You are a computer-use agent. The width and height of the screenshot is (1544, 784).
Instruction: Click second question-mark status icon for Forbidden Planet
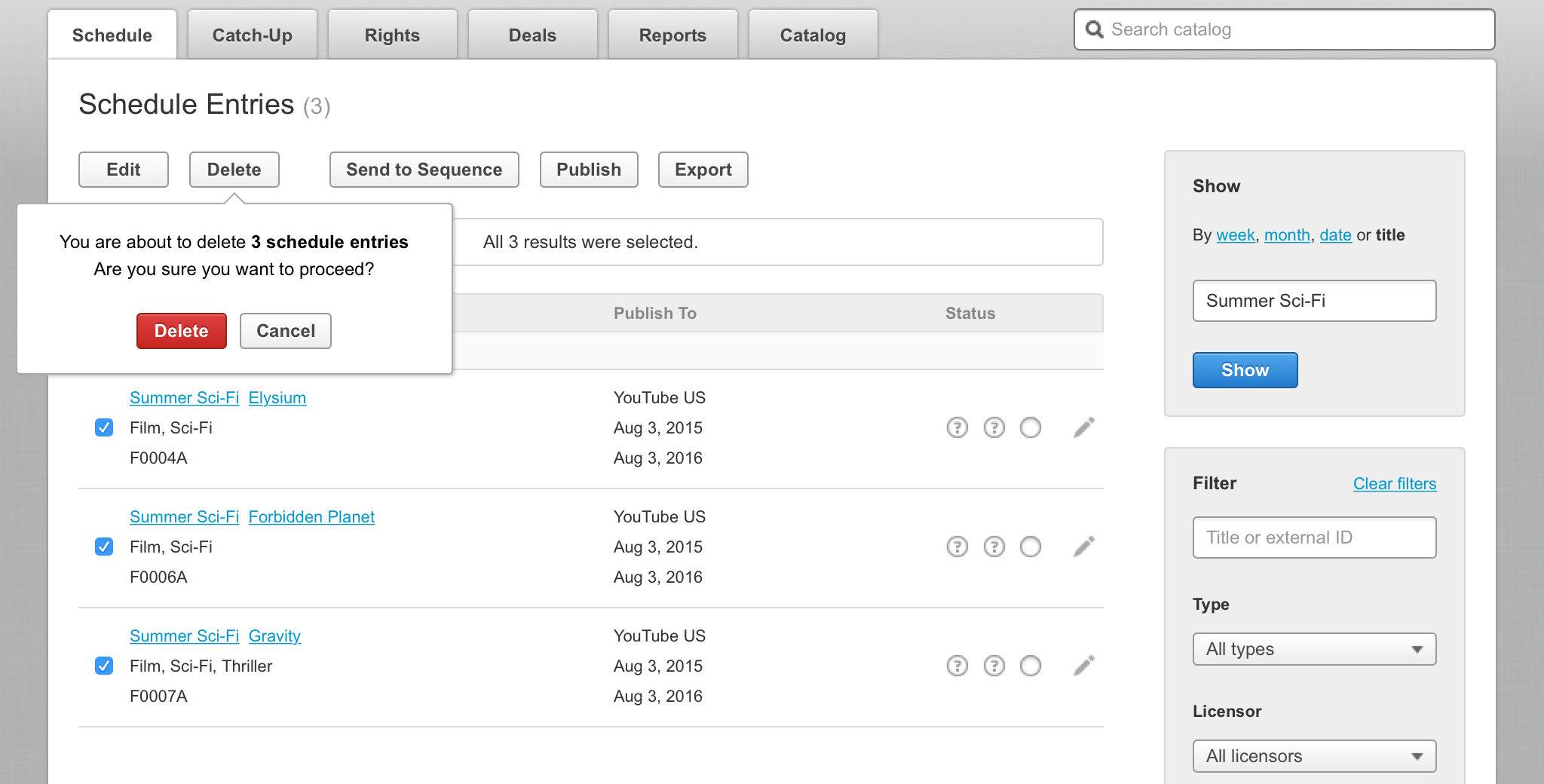(x=994, y=547)
